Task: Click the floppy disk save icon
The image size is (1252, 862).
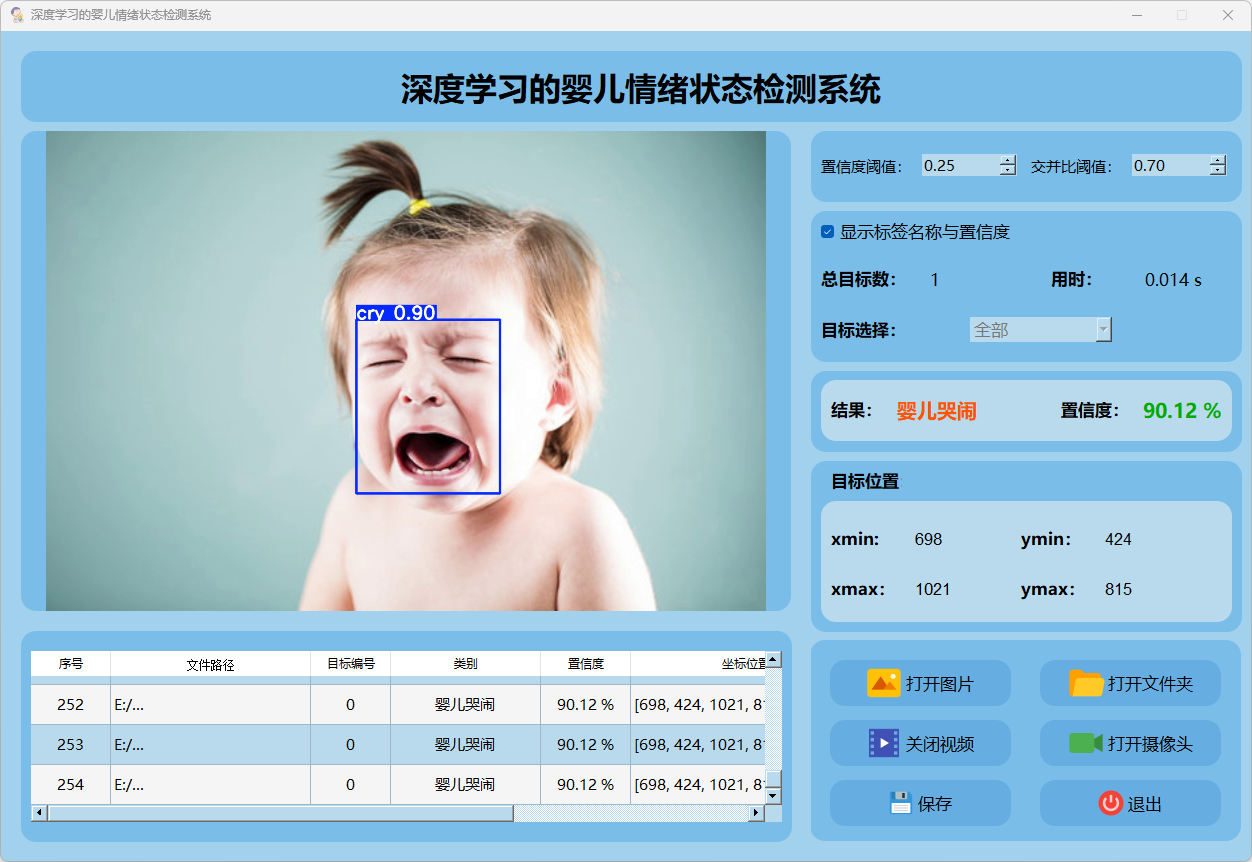Action: 900,803
